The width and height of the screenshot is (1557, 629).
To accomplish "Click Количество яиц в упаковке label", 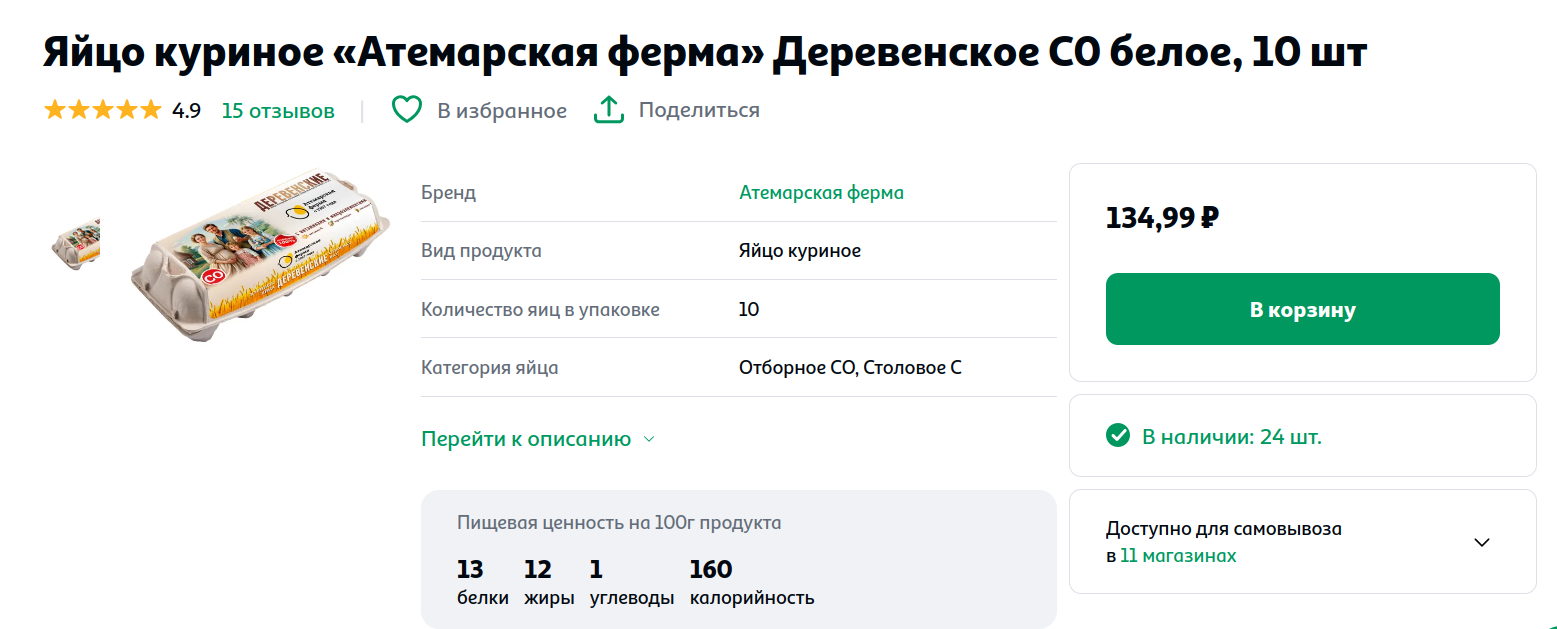I will 540,309.
